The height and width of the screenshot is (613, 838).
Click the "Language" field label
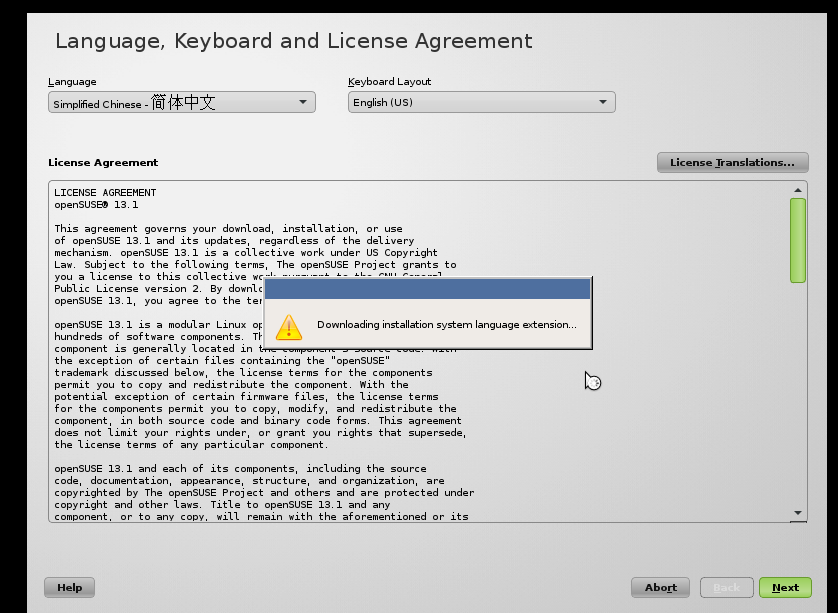coord(72,82)
